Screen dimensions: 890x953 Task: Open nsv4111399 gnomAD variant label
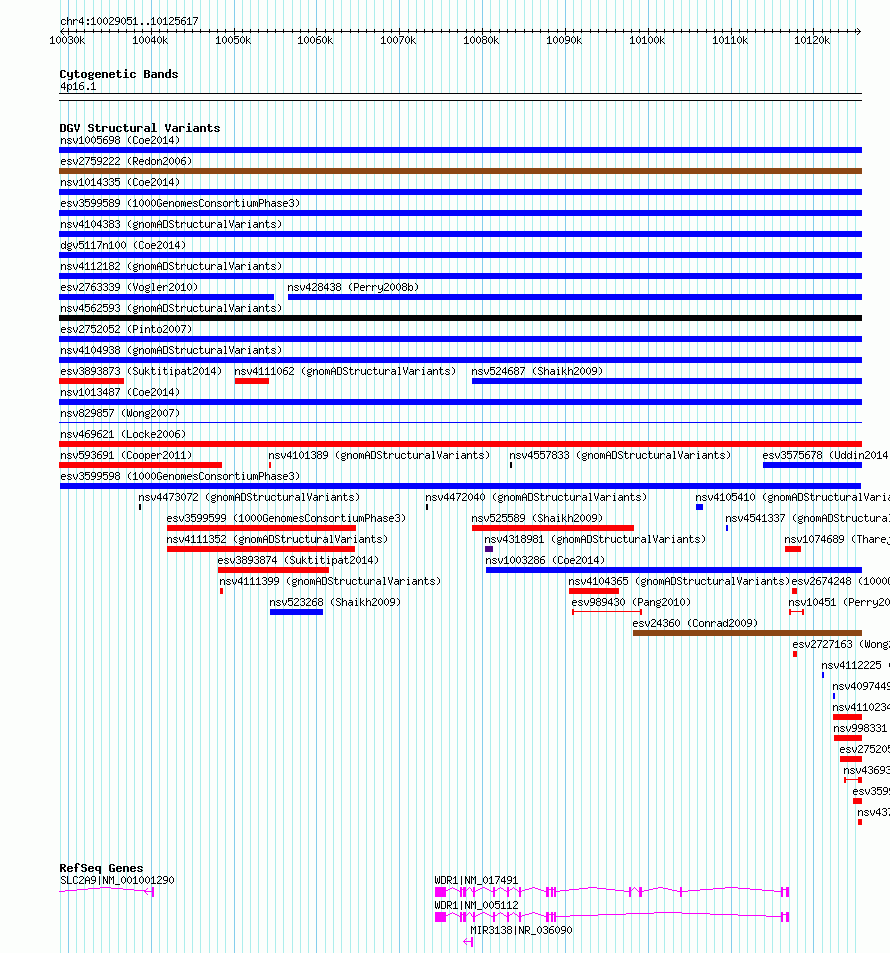330,582
